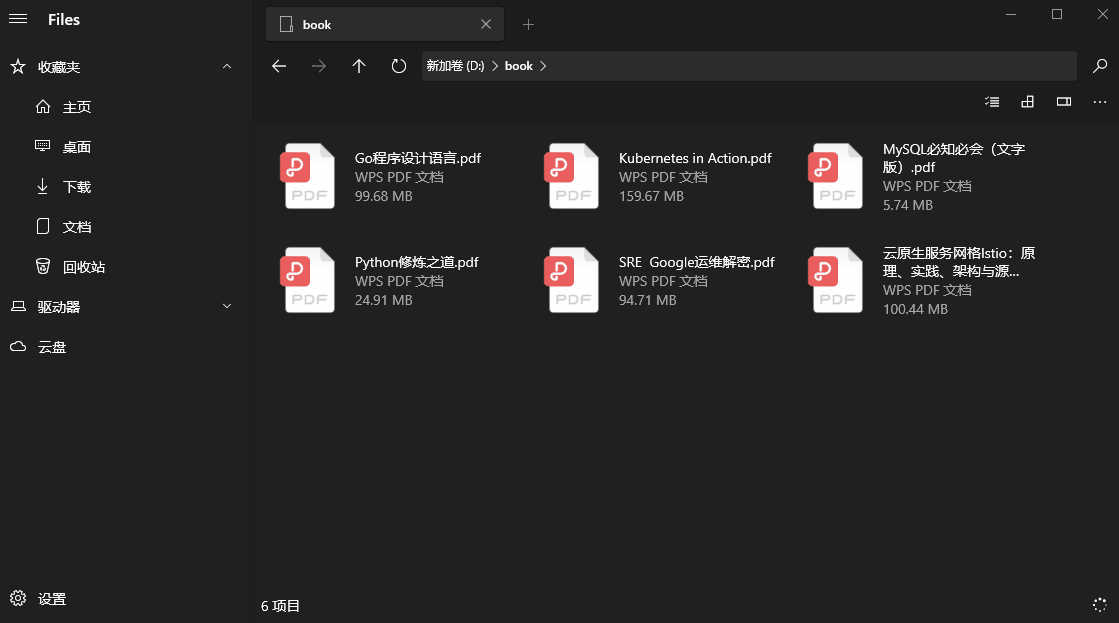The height and width of the screenshot is (623, 1119).
Task: Click the 159.67 MB size text
Action: 651,196
